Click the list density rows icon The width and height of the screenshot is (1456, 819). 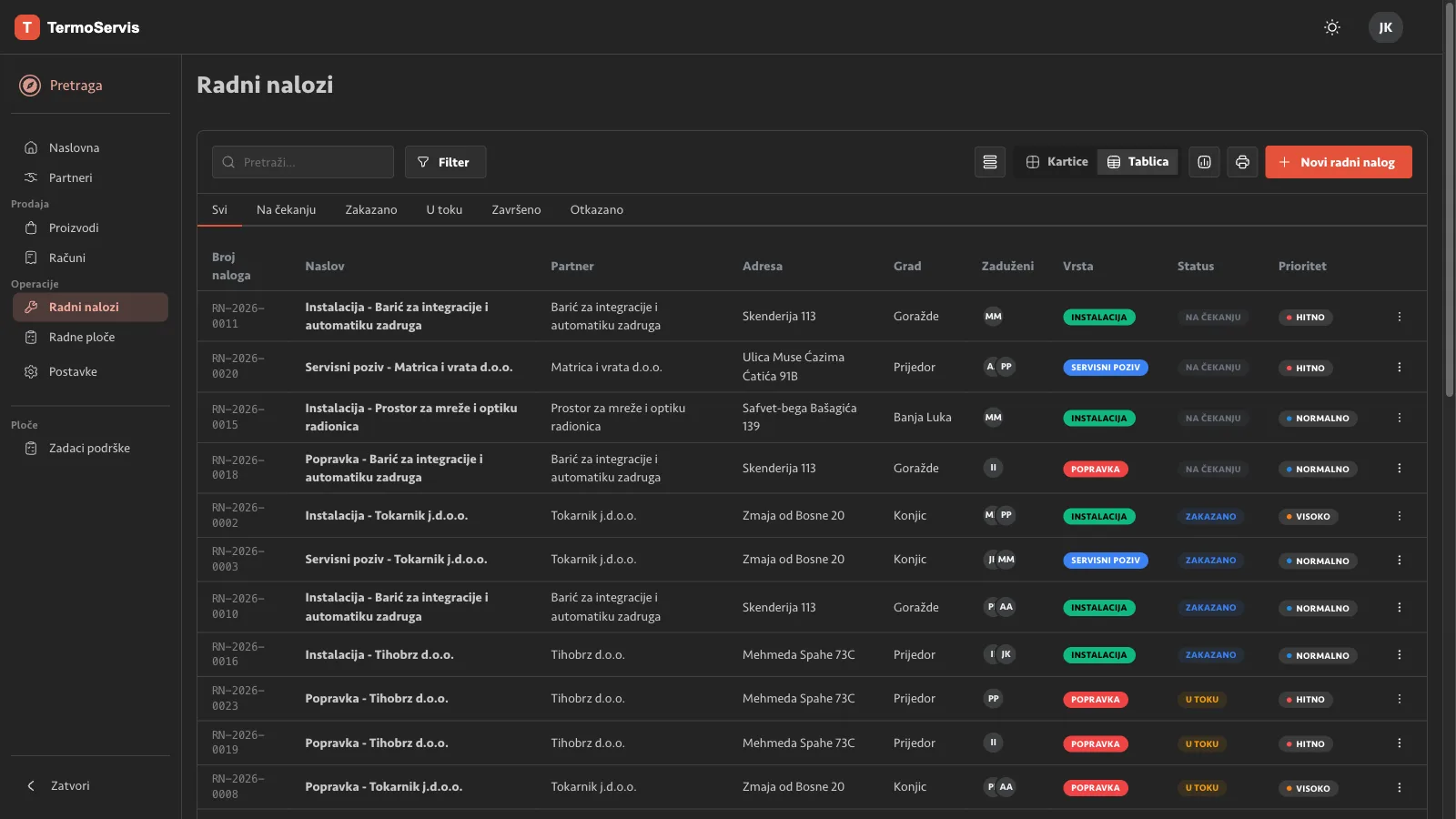coord(990,162)
